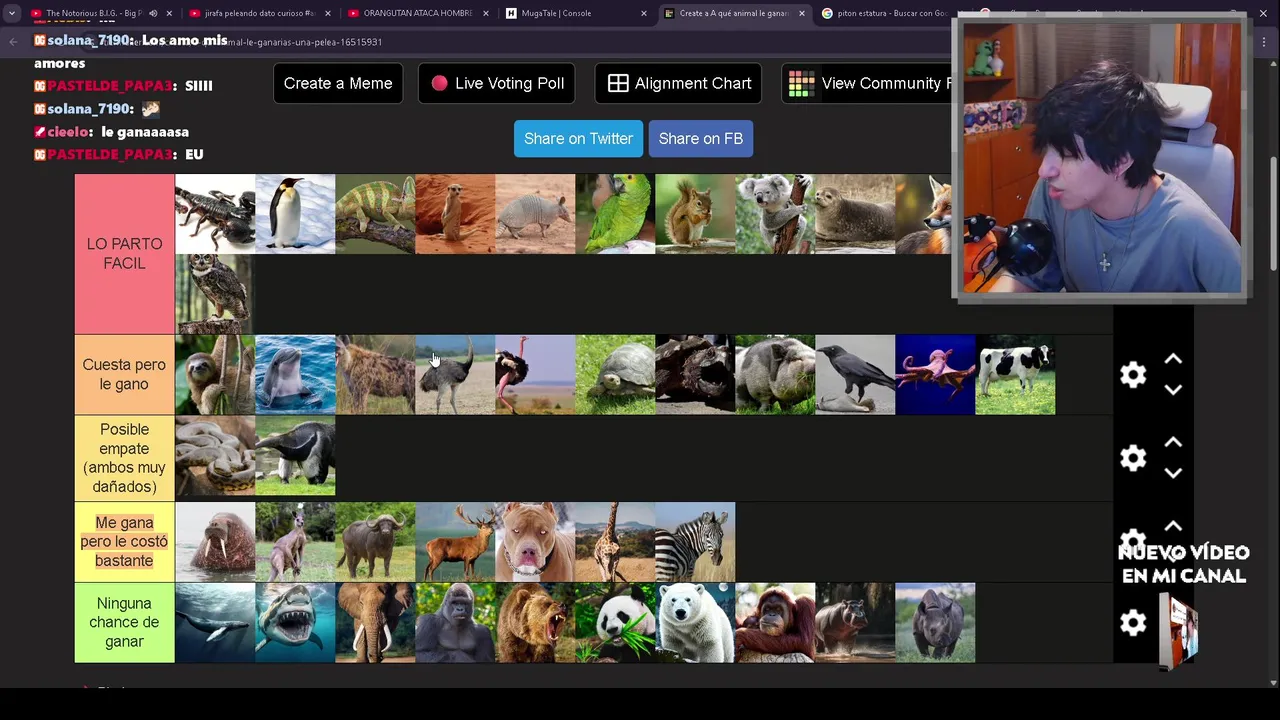Image resolution: width=1280 pixels, height=720 pixels.
Task: Click the 'Me gana pero le costó bastante' label
Action: pyautogui.click(x=124, y=542)
